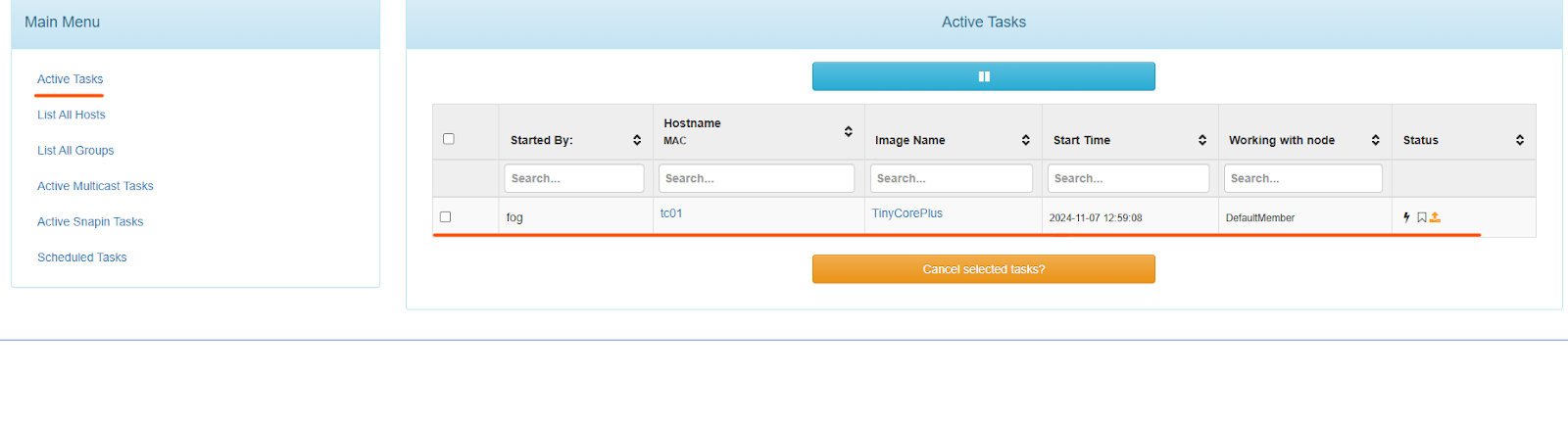Sort table by Started By arrows

tap(637, 140)
